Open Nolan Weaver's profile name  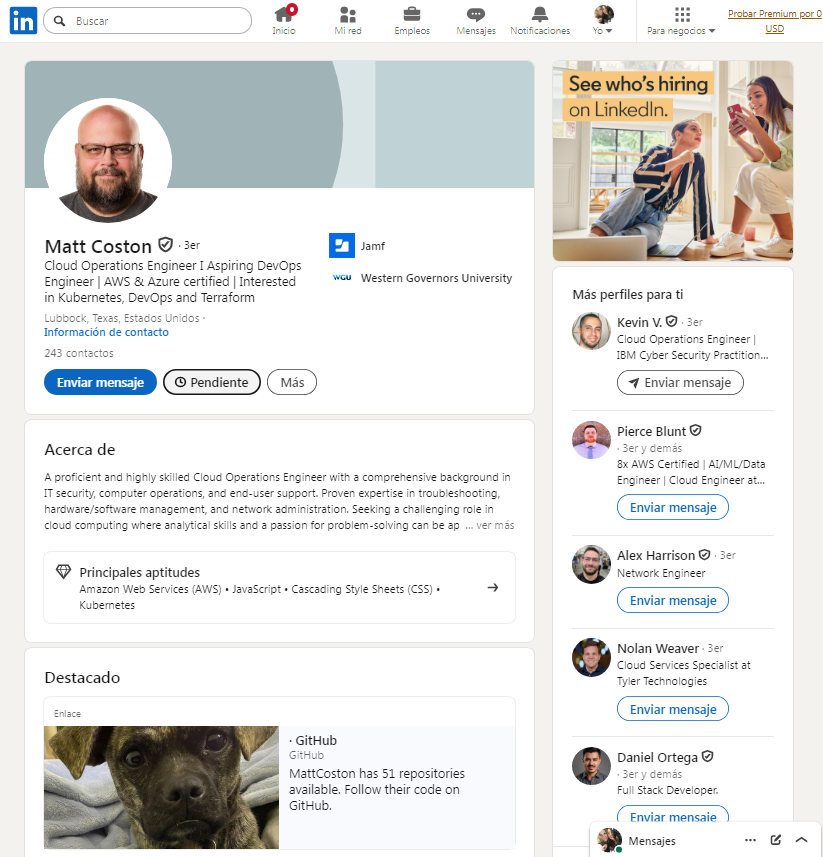tap(658, 648)
